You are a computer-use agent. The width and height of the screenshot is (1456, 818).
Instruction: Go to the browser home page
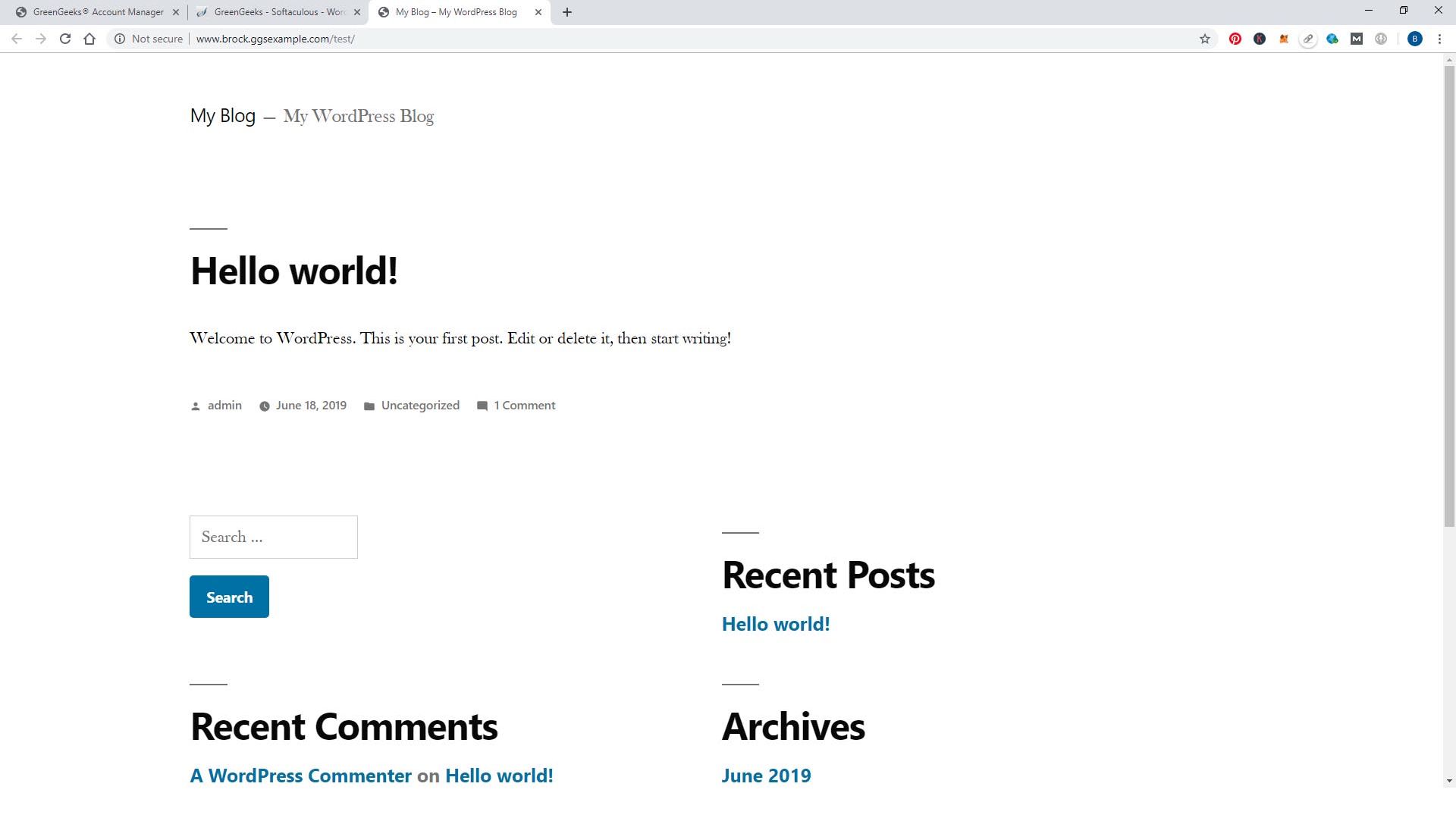point(89,39)
